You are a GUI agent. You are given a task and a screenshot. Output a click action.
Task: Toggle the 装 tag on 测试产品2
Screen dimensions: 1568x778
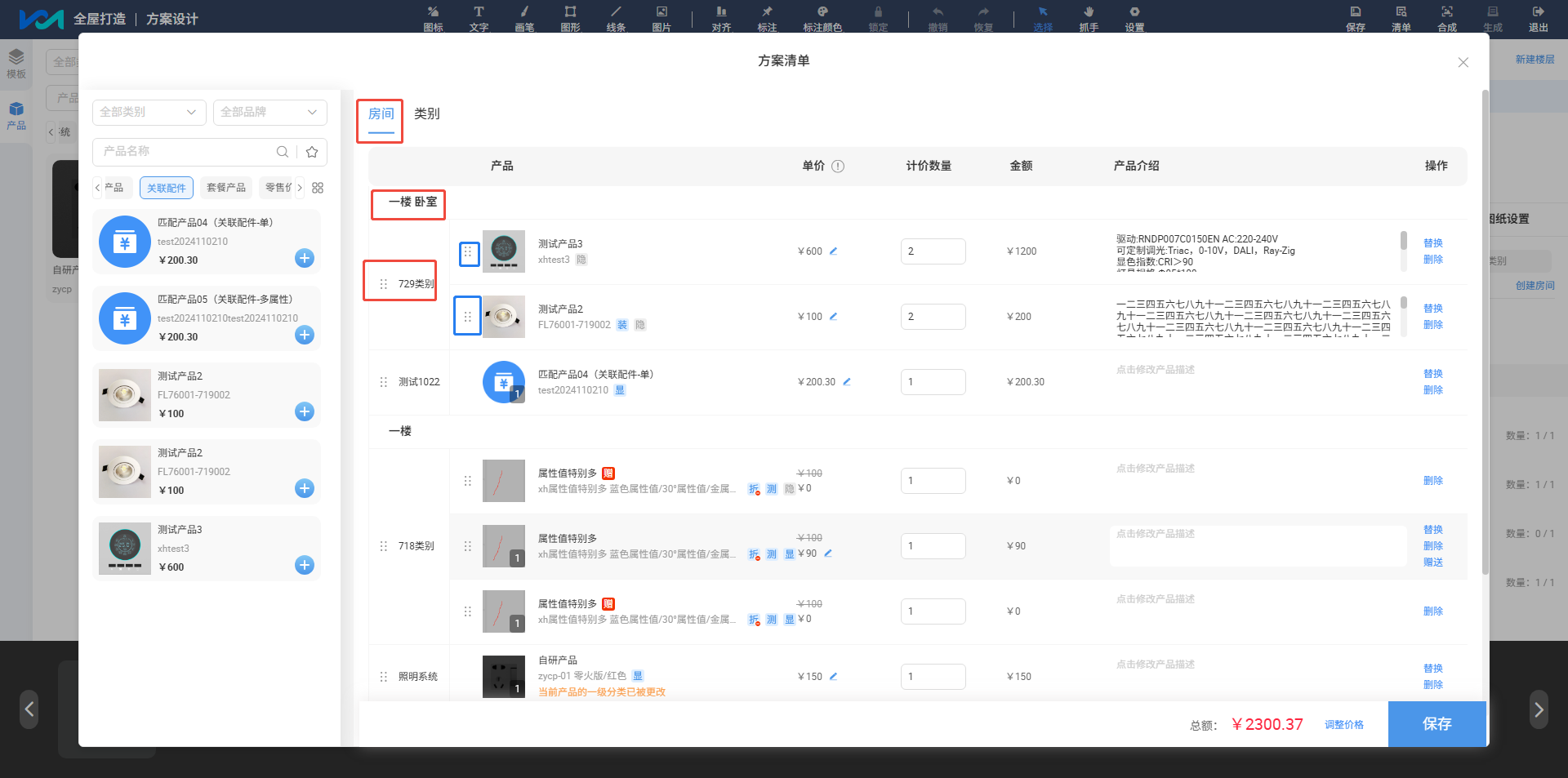[622, 325]
